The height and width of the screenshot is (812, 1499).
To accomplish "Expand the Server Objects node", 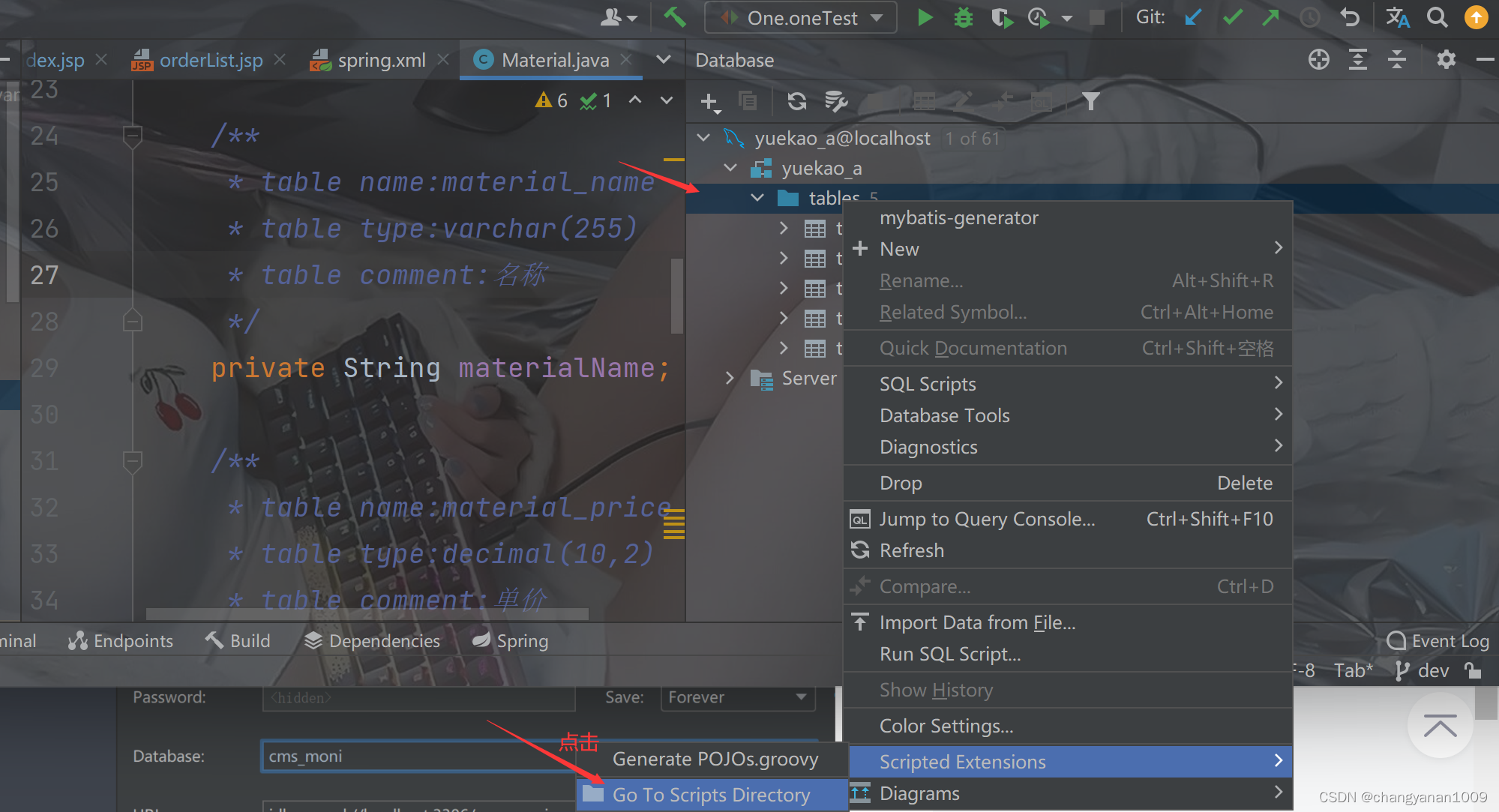I will (730, 379).
